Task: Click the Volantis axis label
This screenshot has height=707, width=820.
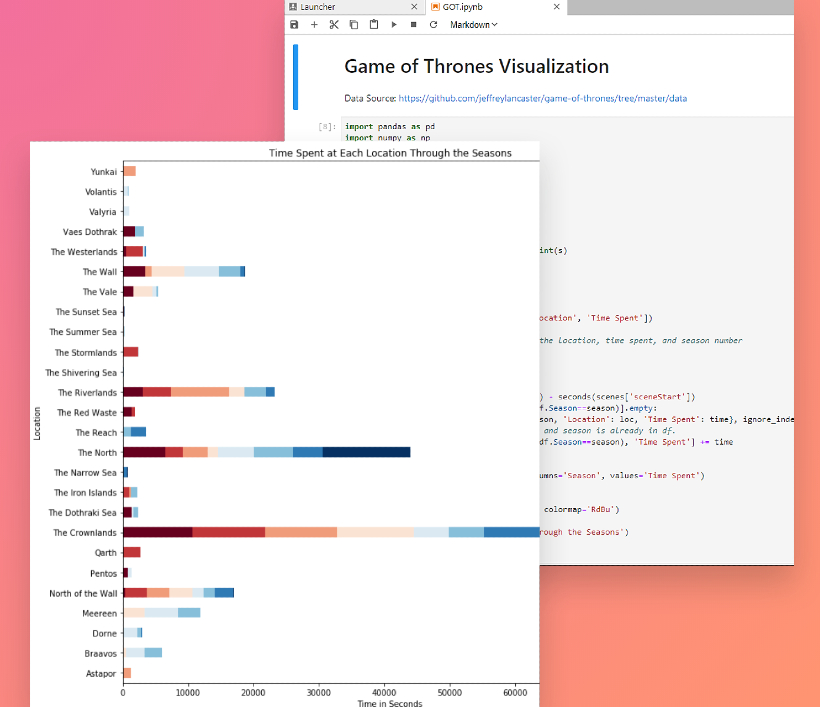Action: coord(101,192)
